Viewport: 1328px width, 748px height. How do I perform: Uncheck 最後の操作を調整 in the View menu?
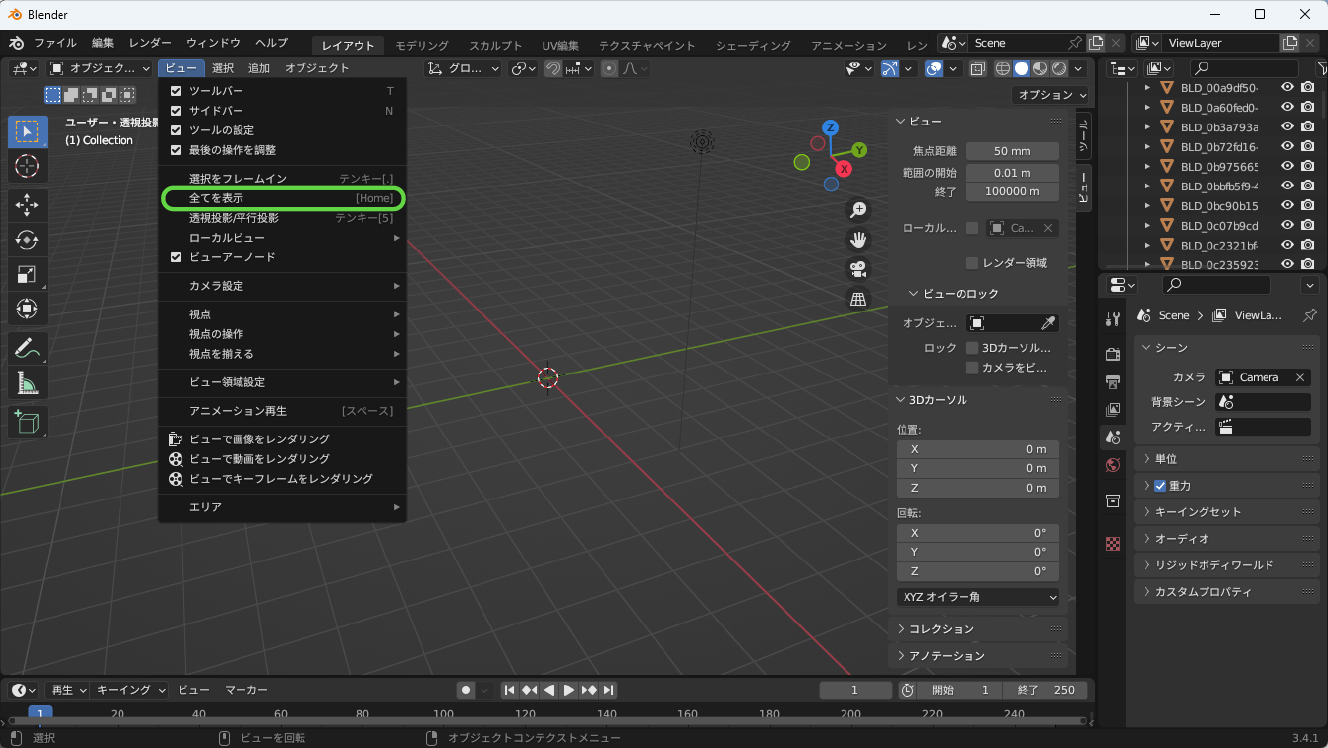176,150
